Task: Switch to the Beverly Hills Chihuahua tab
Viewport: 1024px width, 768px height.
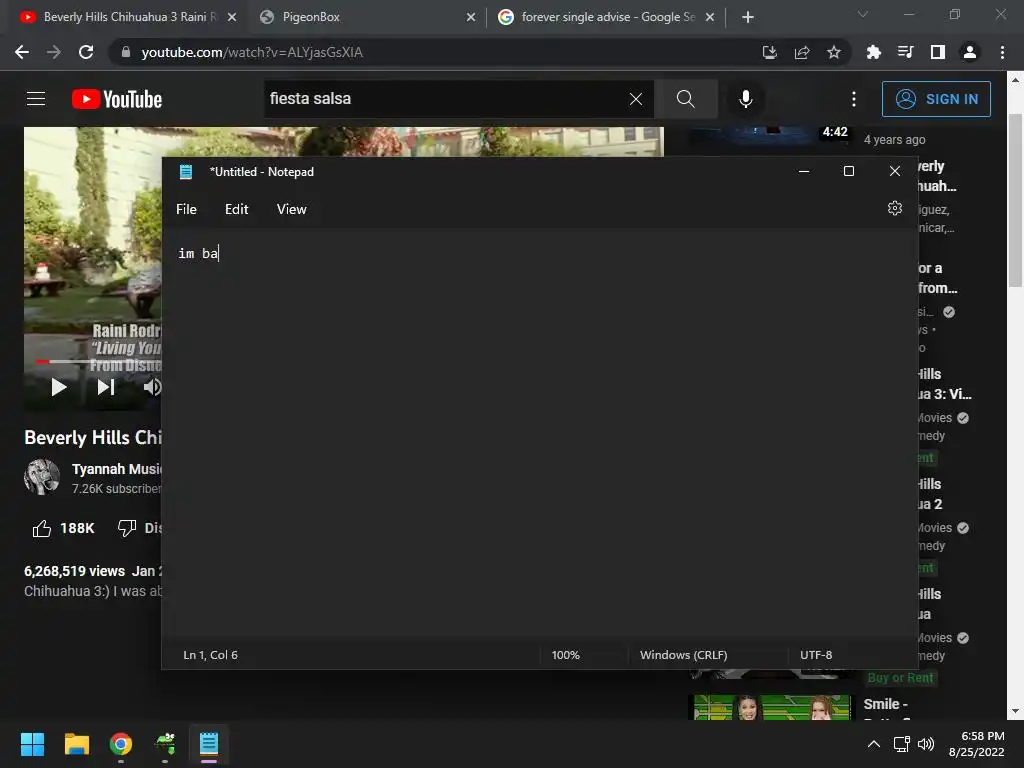Action: pyautogui.click(x=127, y=17)
